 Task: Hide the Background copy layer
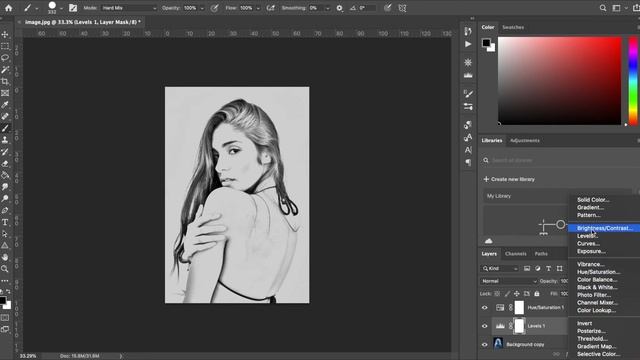[484, 344]
